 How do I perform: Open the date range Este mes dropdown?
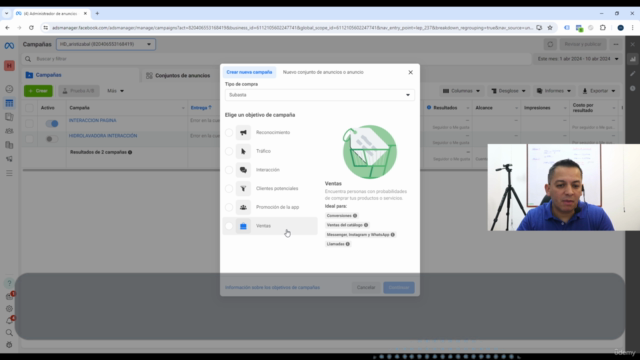(578, 59)
